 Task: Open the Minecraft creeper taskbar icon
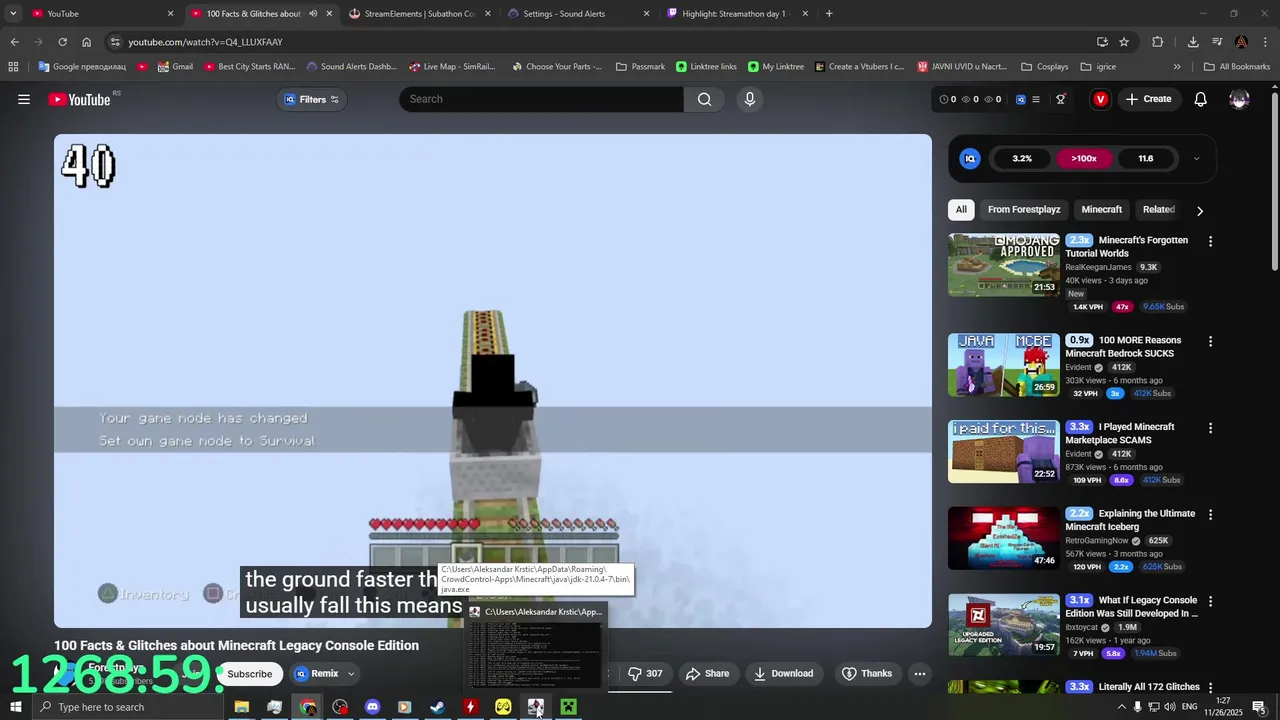pos(568,707)
